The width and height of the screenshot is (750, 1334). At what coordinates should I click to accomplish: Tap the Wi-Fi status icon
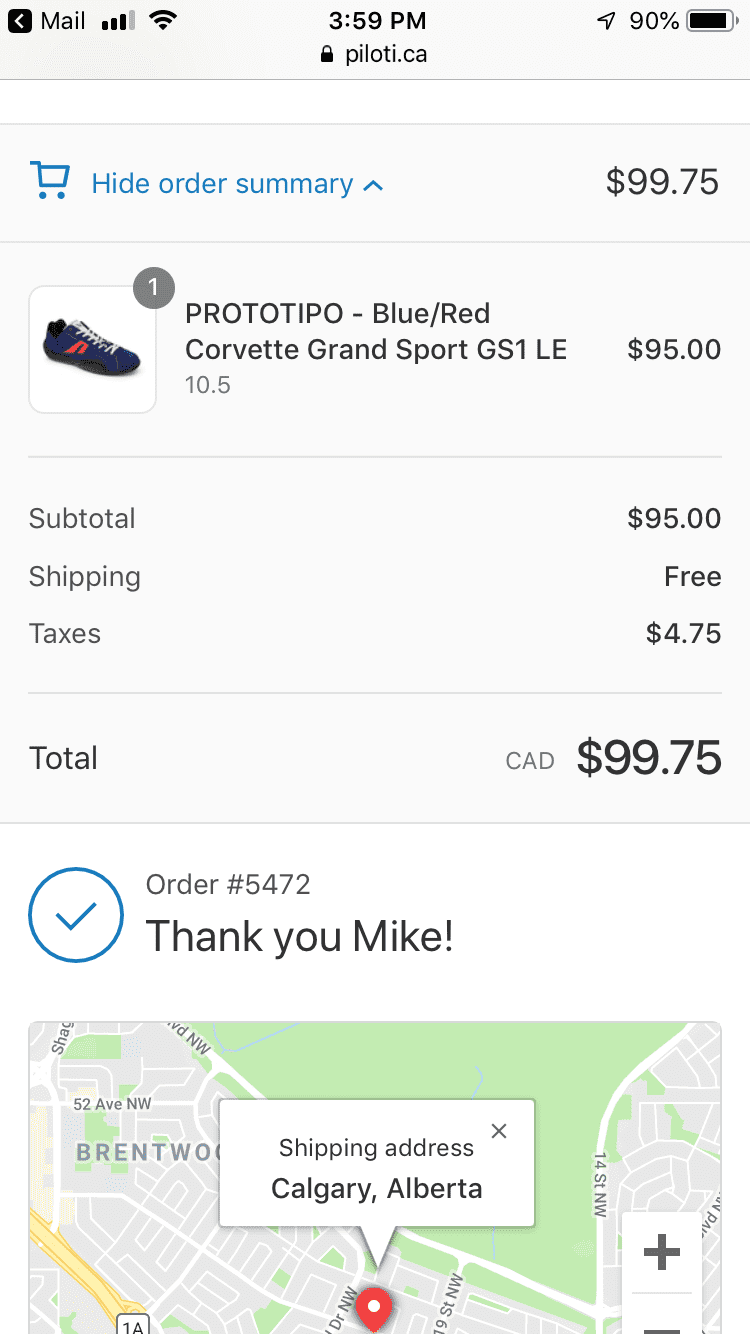(161, 20)
